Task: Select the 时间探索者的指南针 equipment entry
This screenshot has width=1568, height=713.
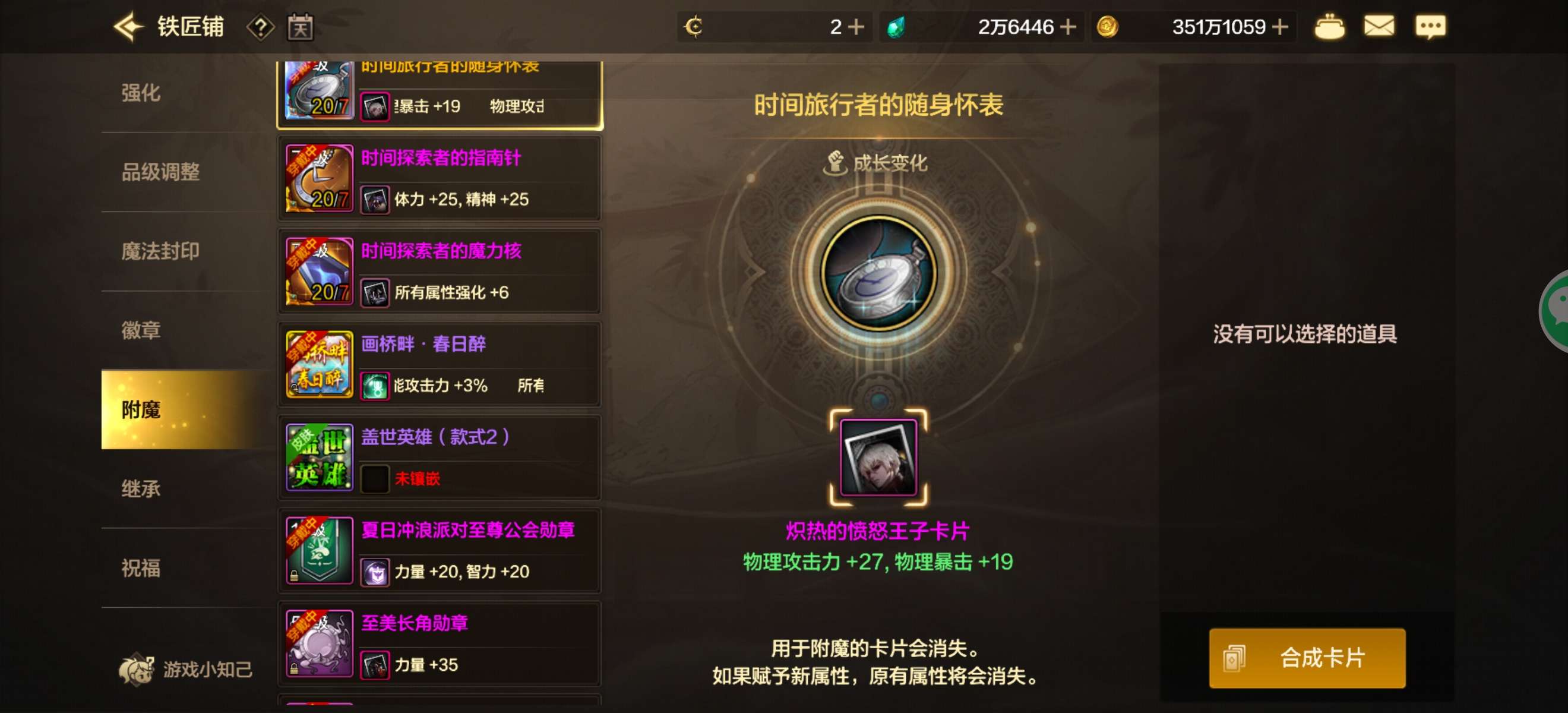Action: click(440, 179)
